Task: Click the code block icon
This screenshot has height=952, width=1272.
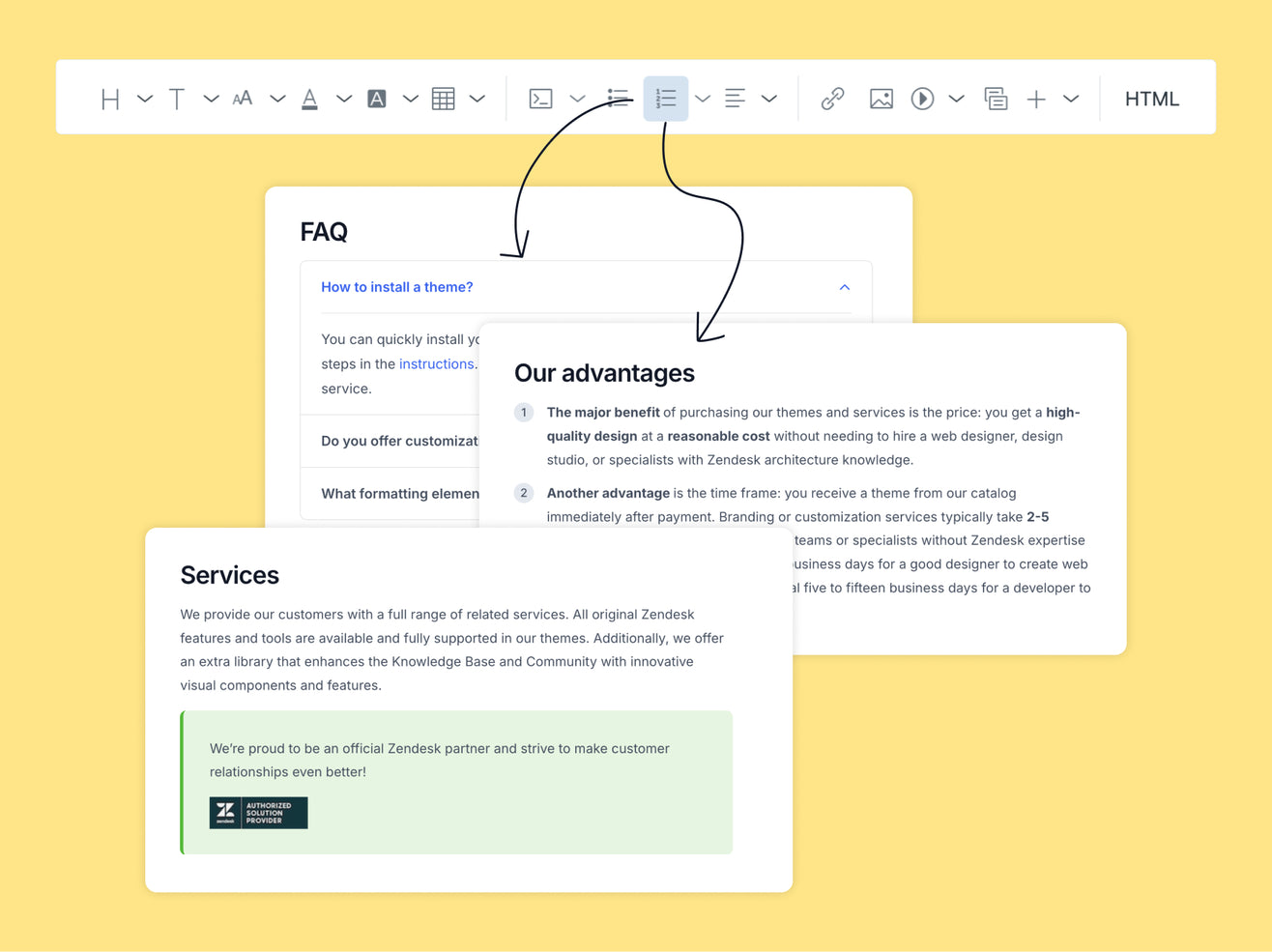Action: pos(541,98)
